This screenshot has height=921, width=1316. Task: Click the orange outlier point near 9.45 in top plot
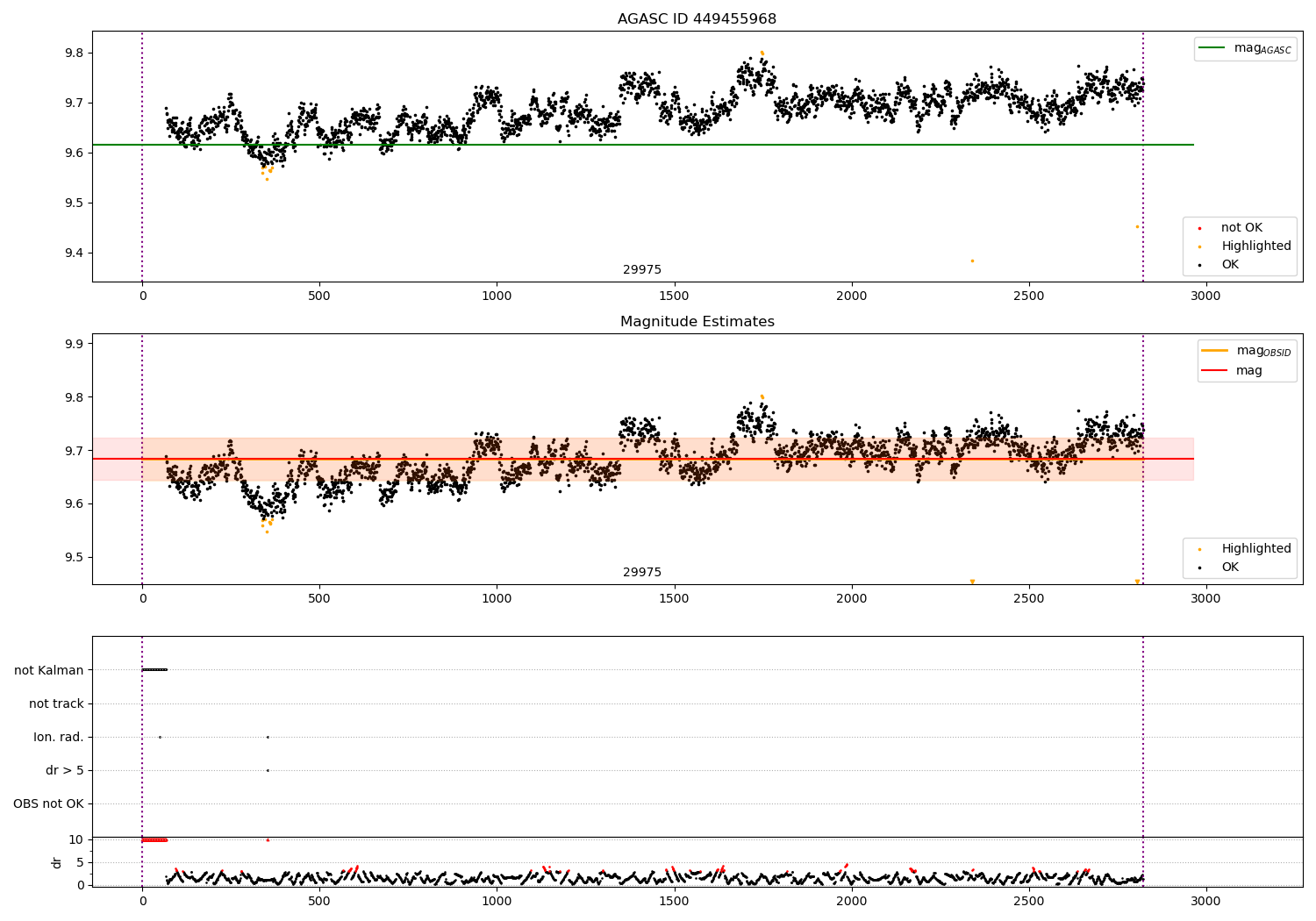pos(1137,226)
